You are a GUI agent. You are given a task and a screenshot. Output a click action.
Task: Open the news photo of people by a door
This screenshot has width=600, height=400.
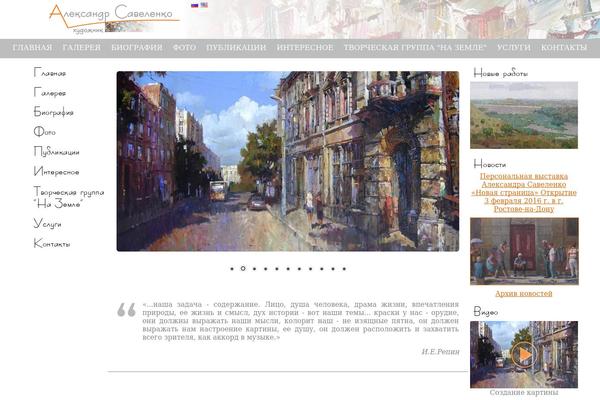point(524,251)
